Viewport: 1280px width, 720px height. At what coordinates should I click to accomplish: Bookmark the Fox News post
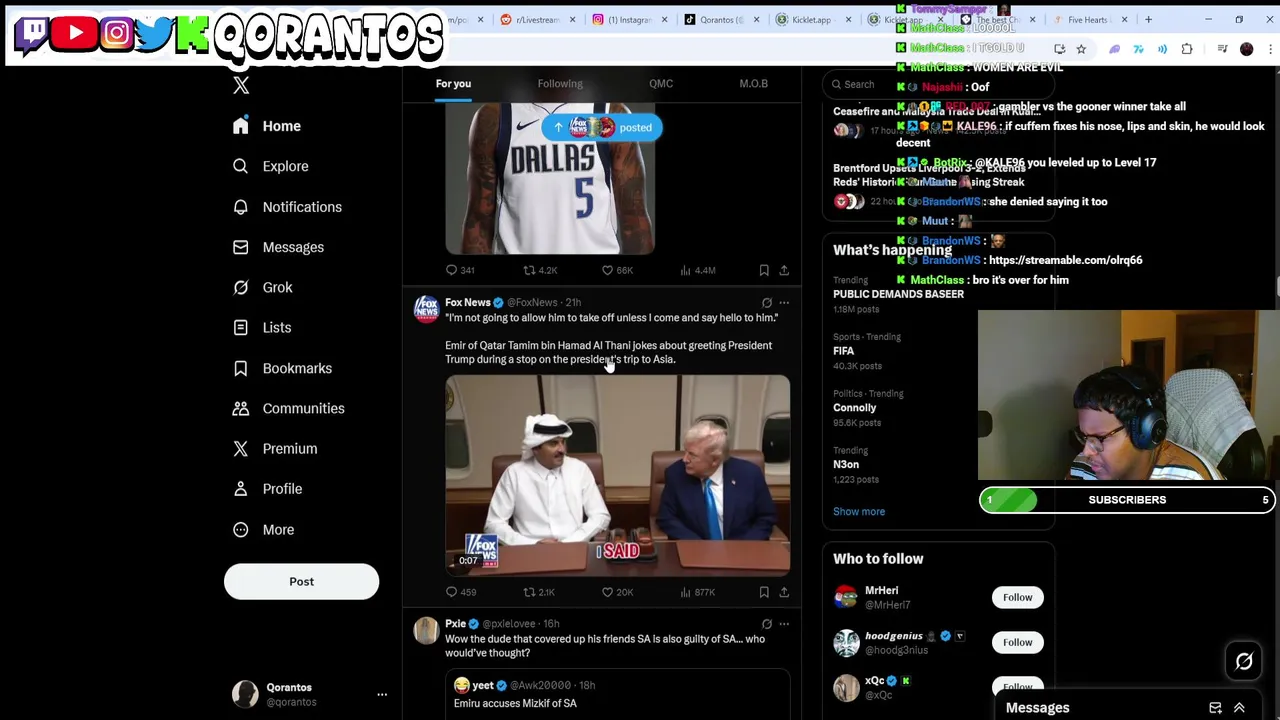[x=764, y=592]
